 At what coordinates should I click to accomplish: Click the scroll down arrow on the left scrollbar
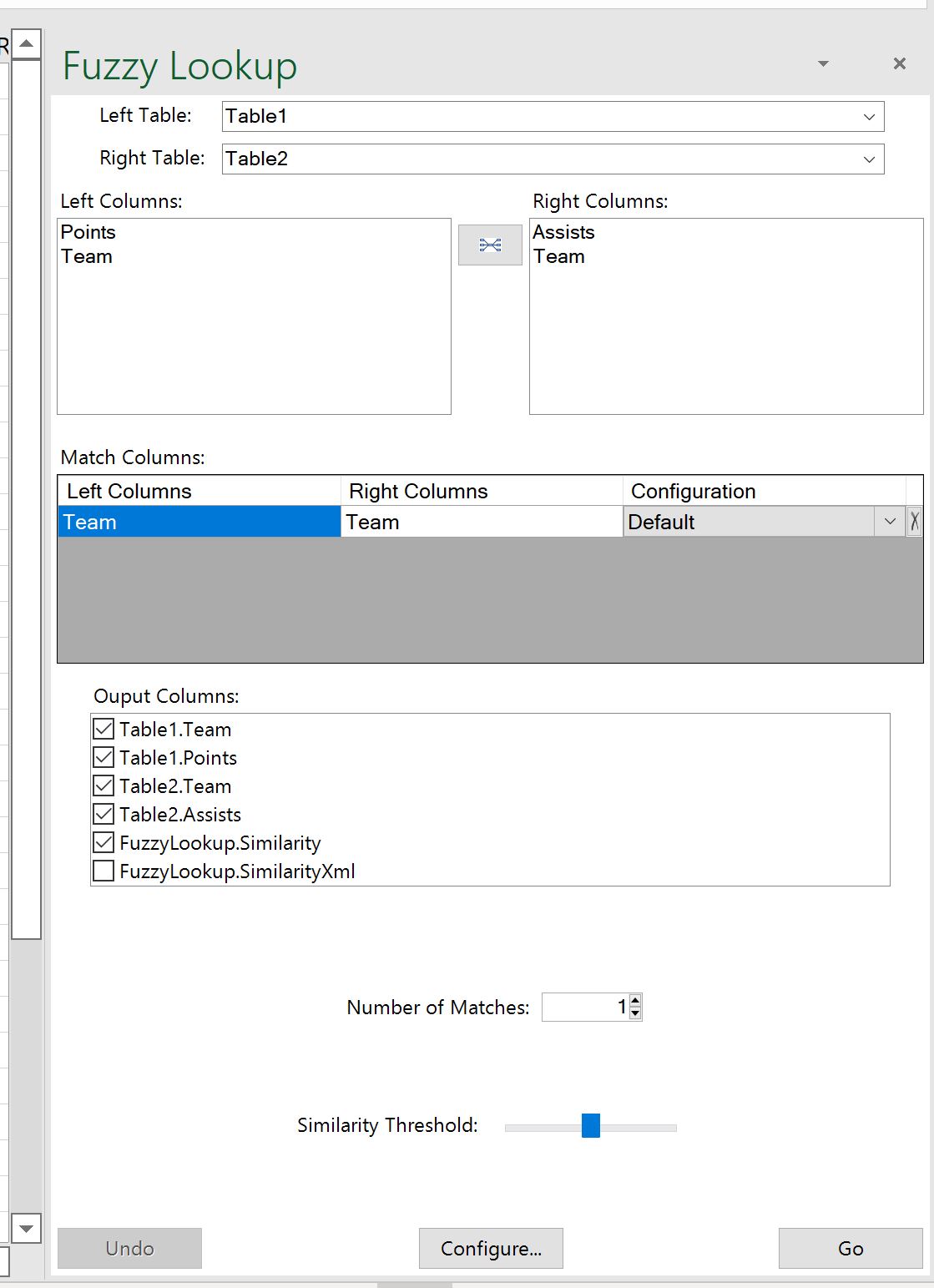(x=27, y=1230)
